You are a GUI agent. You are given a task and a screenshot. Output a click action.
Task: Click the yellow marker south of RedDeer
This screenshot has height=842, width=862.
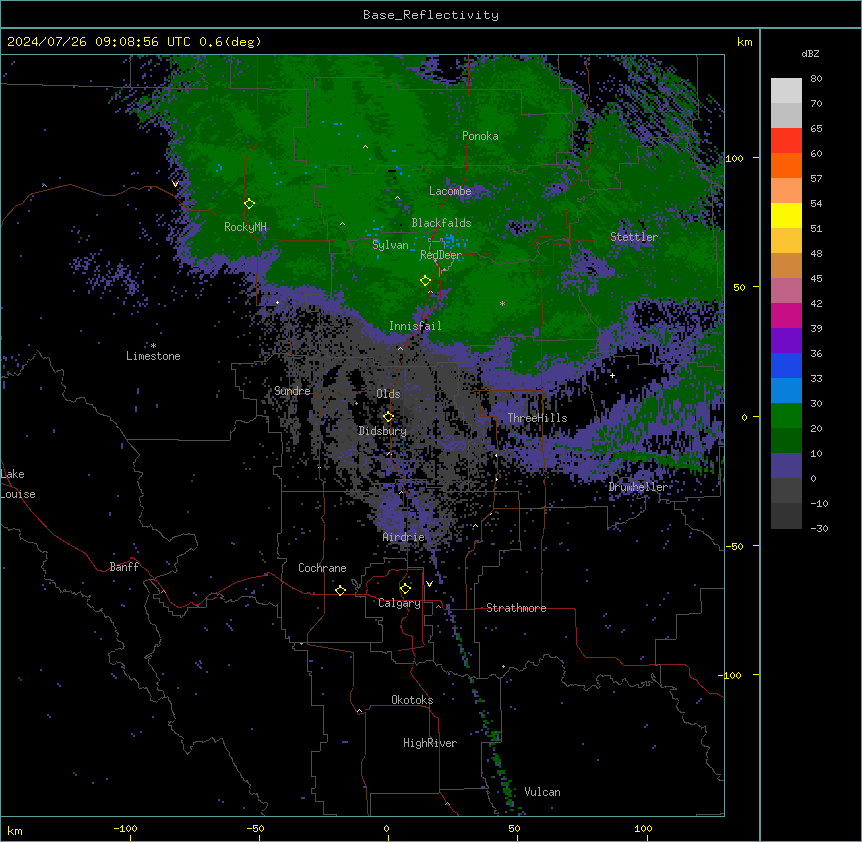pos(426,281)
